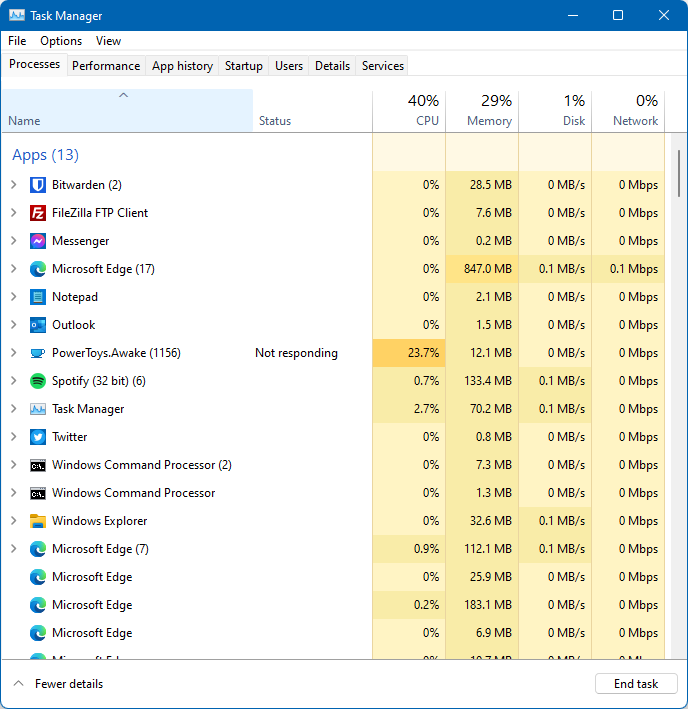Expand Spotify (32 bit) (6) group
Viewport: 688px width, 709px height.
(x=14, y=381)
